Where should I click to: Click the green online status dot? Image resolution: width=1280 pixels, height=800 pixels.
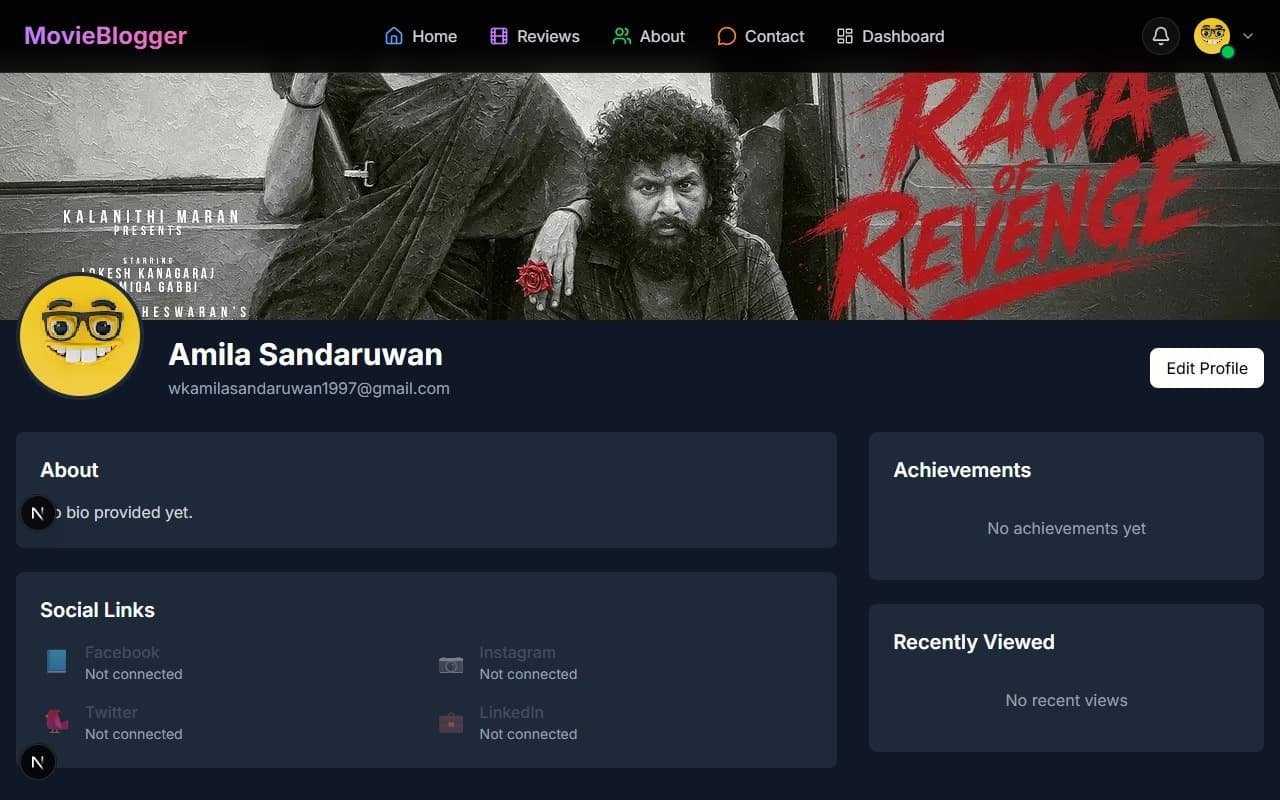1228,52
